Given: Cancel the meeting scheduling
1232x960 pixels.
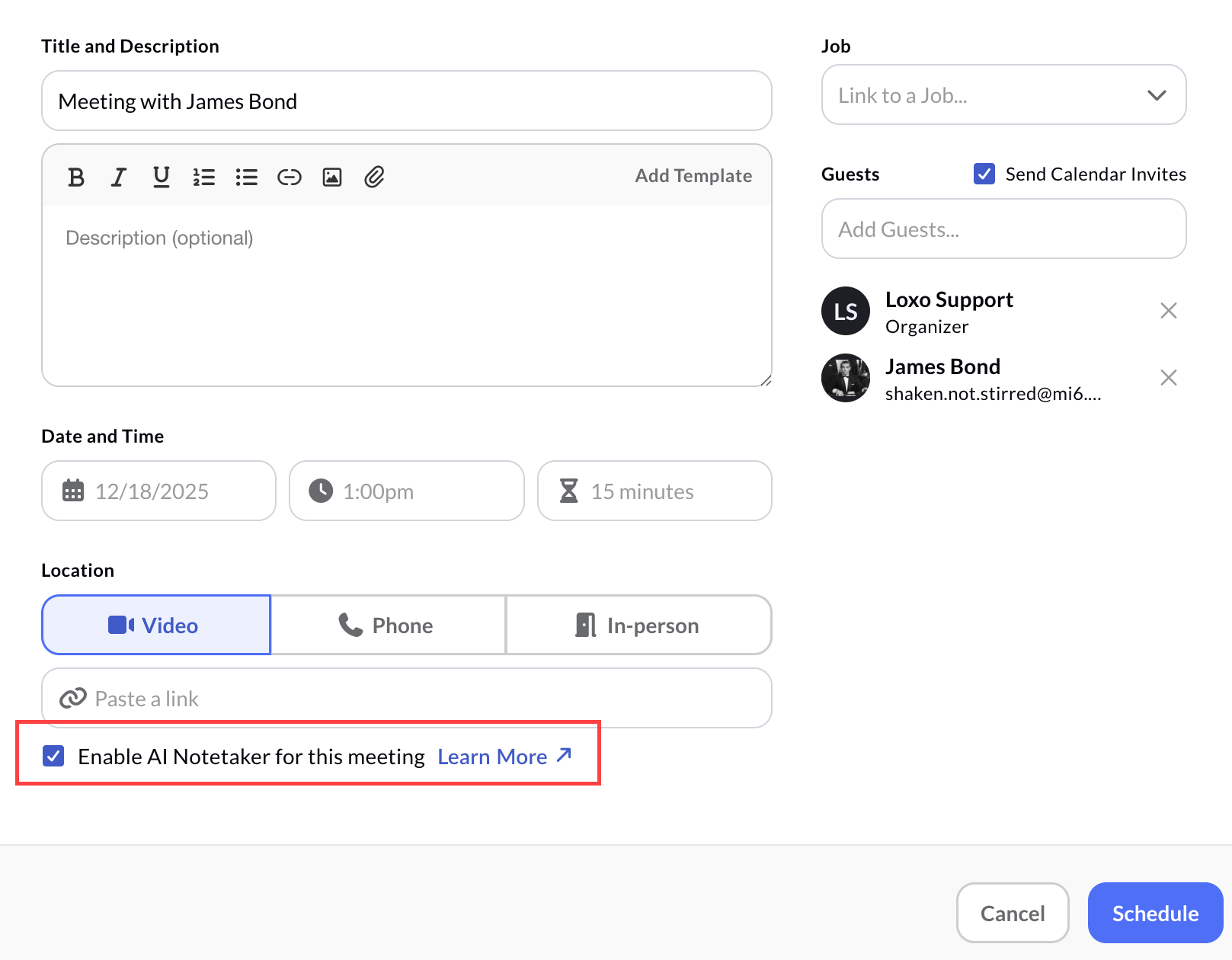Looking at the screenshot, I should tap(1013, 913).
